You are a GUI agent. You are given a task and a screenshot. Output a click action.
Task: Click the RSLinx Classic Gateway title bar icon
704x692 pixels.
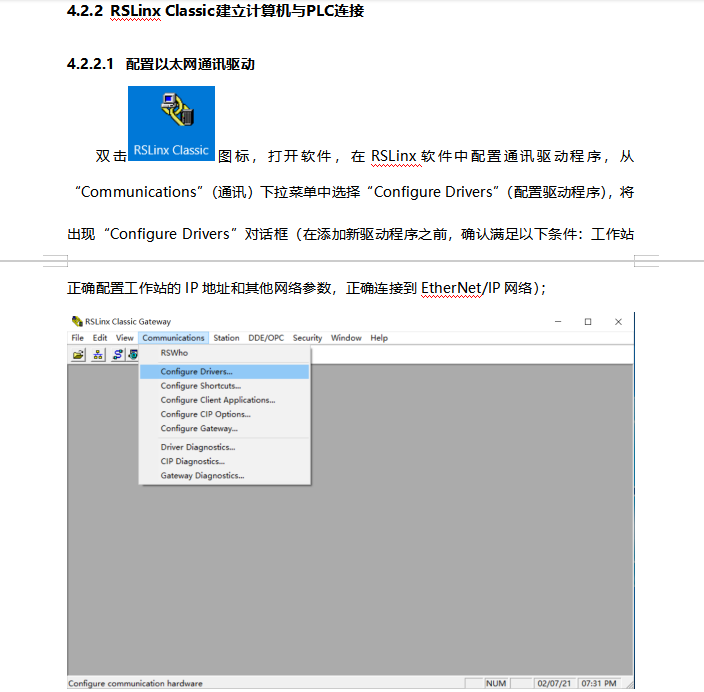point(77,322)
